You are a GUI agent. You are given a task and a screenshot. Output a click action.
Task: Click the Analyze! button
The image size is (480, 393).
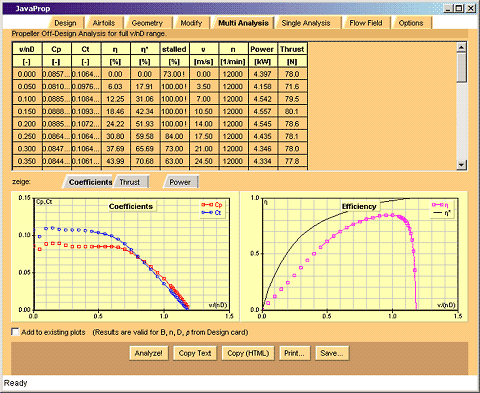tap(149, 353)
